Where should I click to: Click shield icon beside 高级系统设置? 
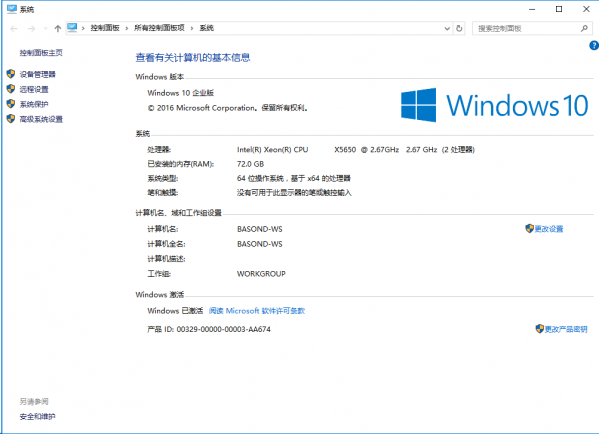pos(11,119)
